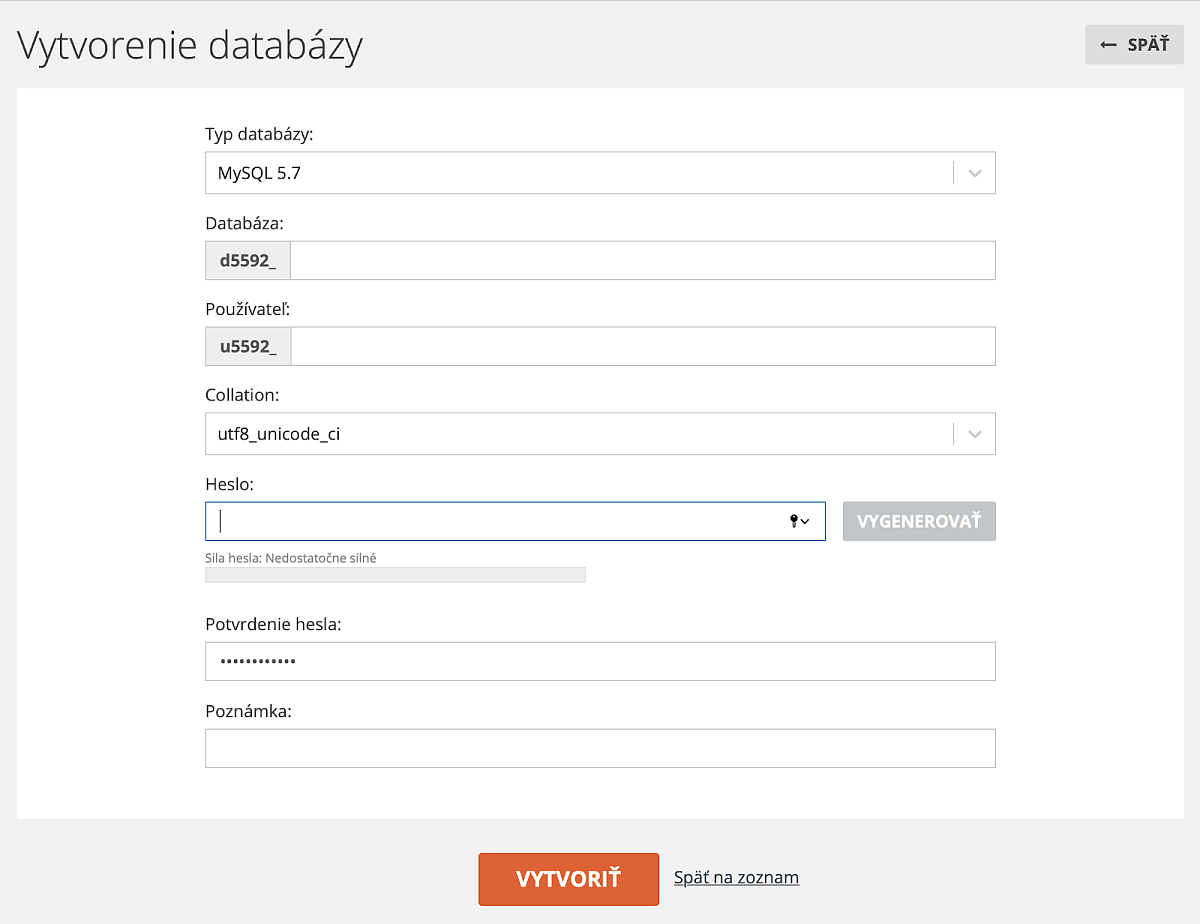Click the Typ databázy: label

tap(259, 134)
